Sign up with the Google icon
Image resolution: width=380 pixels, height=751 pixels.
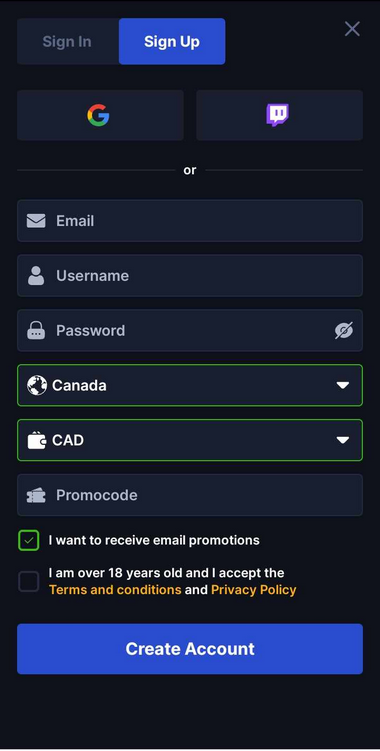[x=100, y=115]
